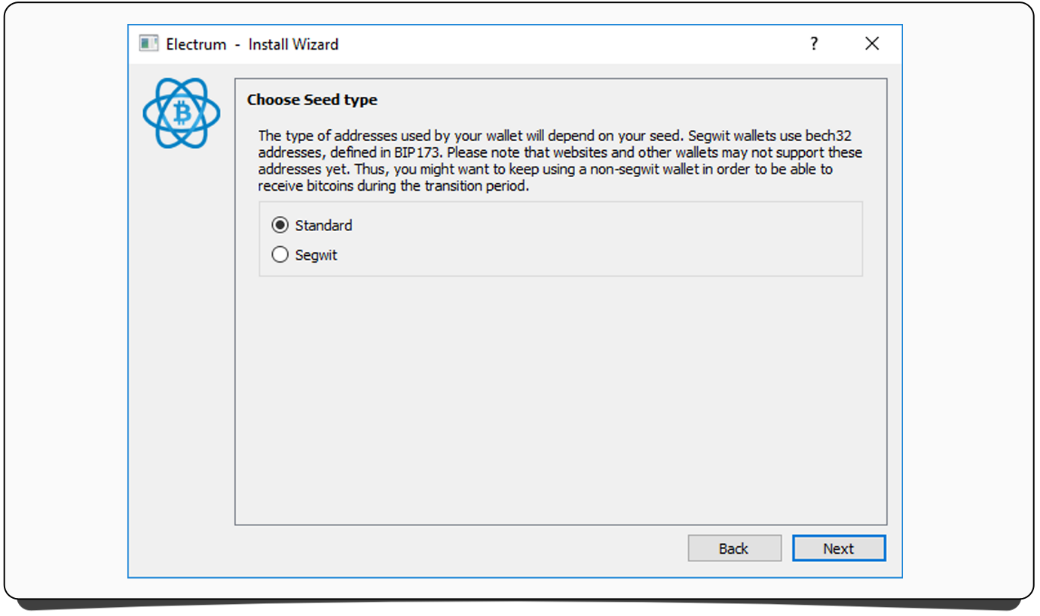Screen dimensions: 1040x616
Task: Click the "Choose Seed type" heading
Action: [312, 100]
